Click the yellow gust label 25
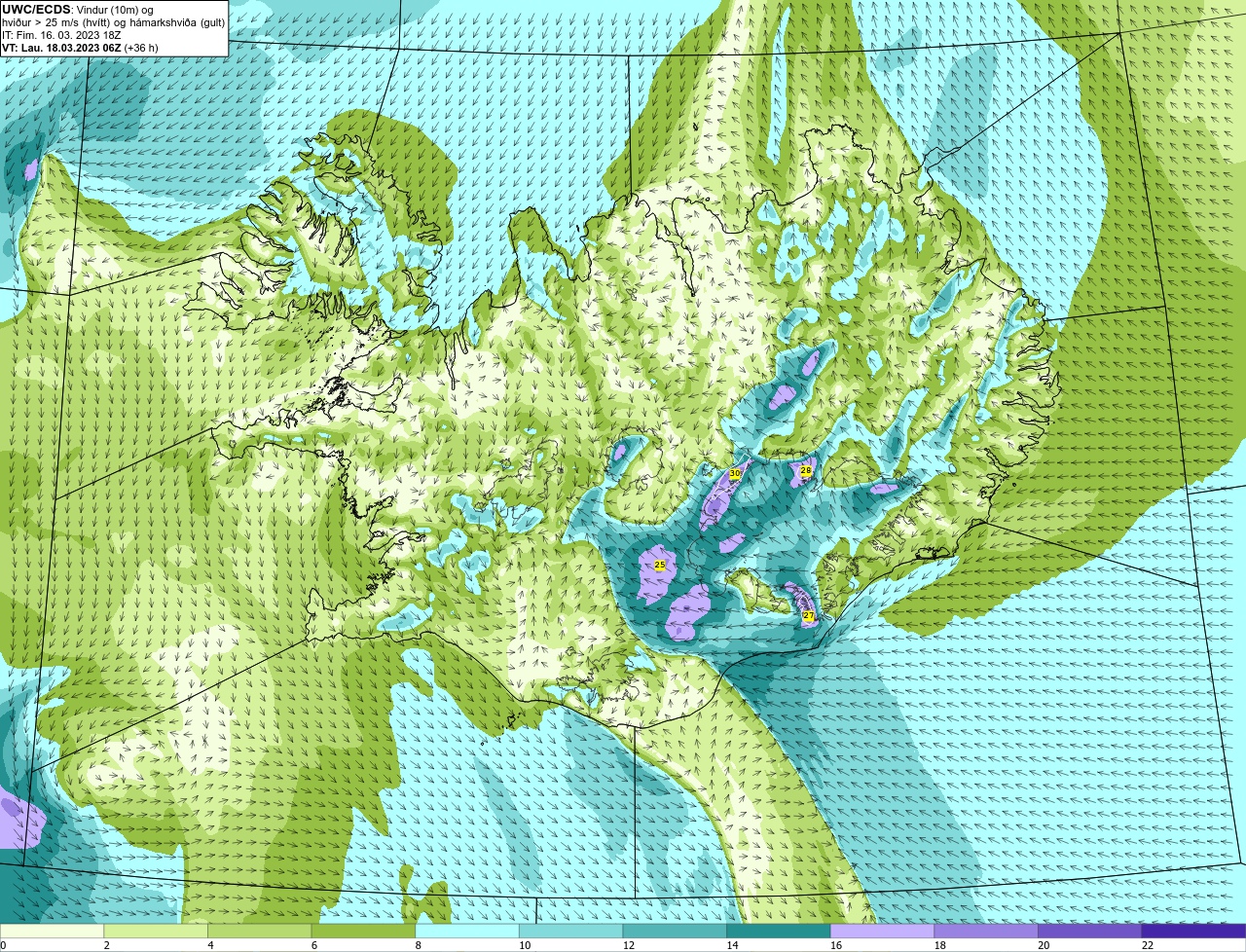This screenshot has height=952, width=1246. tap(659, 566)
